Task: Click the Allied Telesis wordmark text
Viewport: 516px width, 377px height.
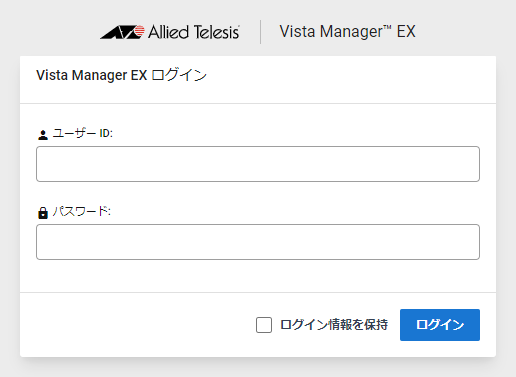Action: [x=194, y=32]
